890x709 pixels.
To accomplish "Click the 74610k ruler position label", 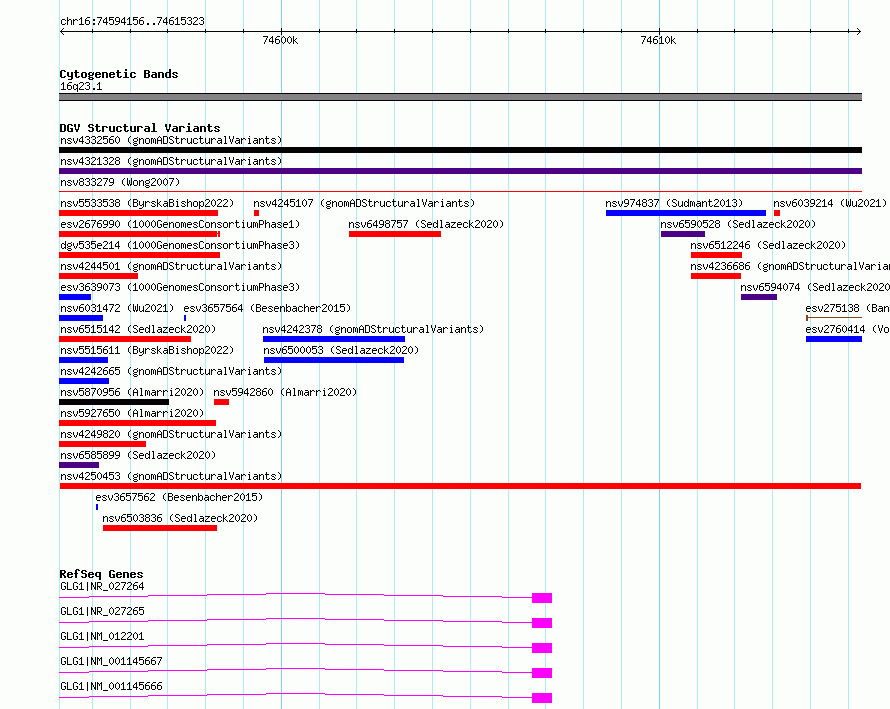I will (658, 40).
